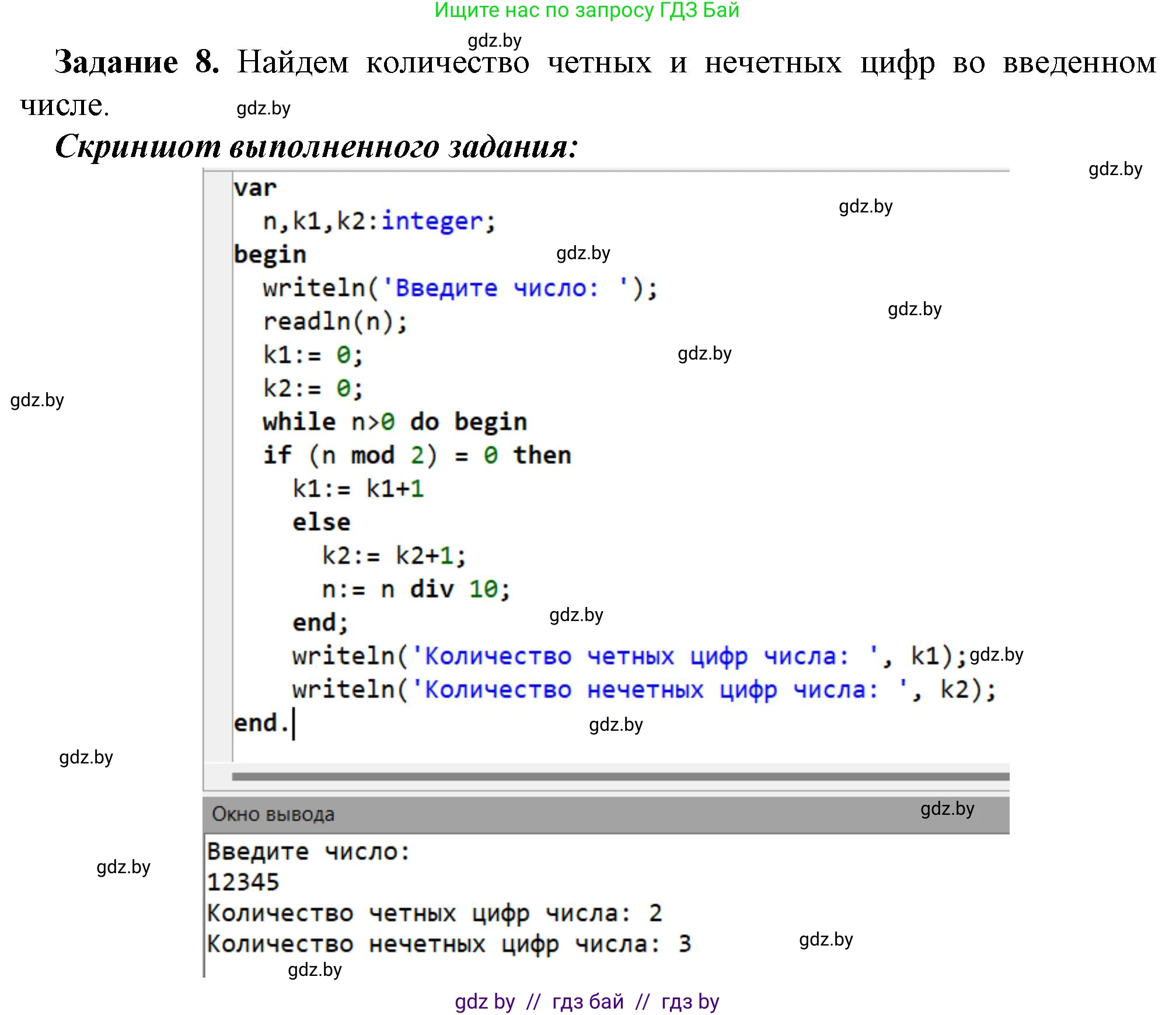This screenshot has height=1015, width=1176.
Task: Click the 'if (n mod 2) = 0 then' line
Action: (417, 455)
